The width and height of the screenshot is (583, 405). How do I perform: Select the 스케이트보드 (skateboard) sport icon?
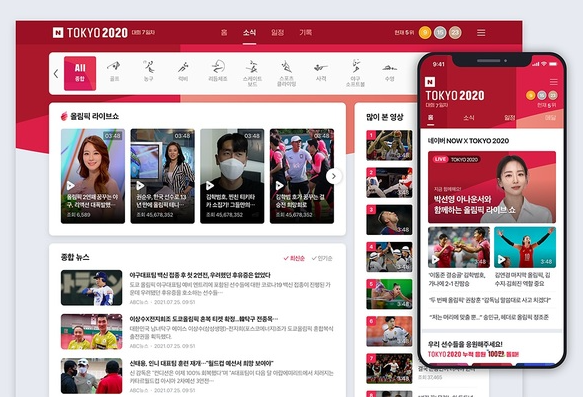coord(252,74)
